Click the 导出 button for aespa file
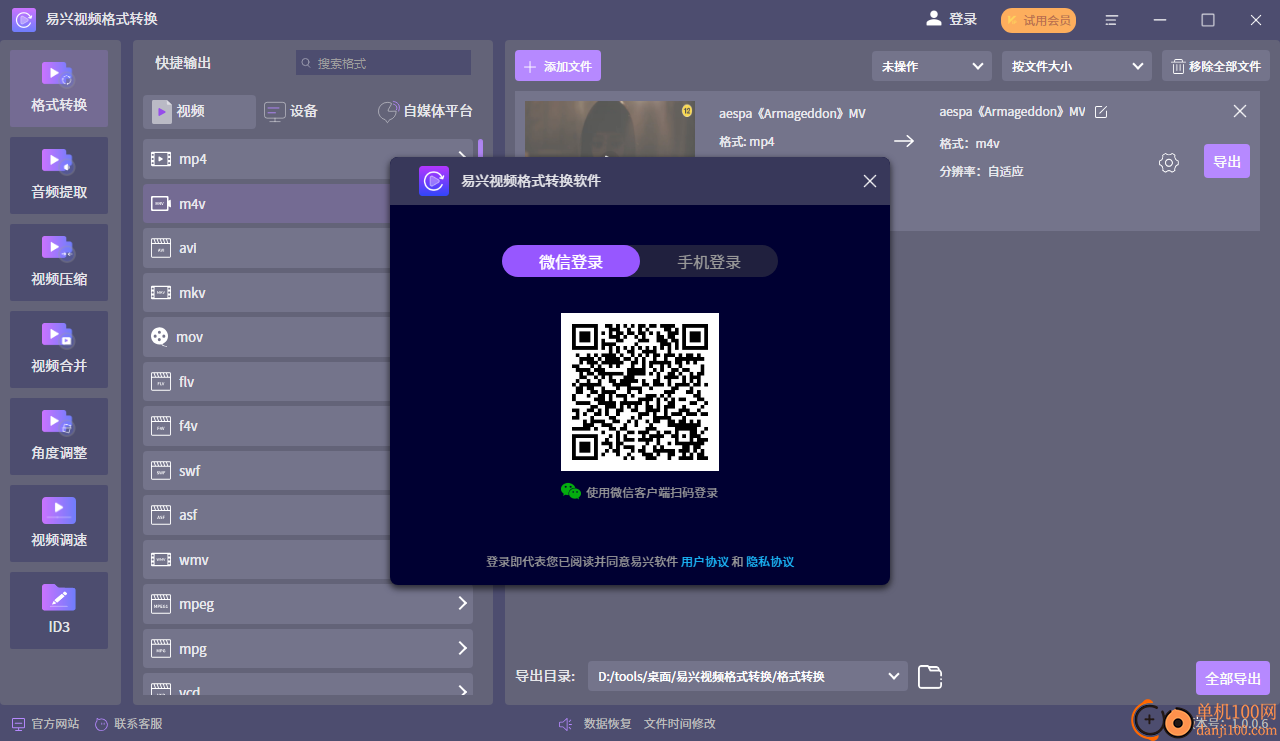Image resolution: width=1280 pixels, height=741 pixels. click(x=1227, y=162)
